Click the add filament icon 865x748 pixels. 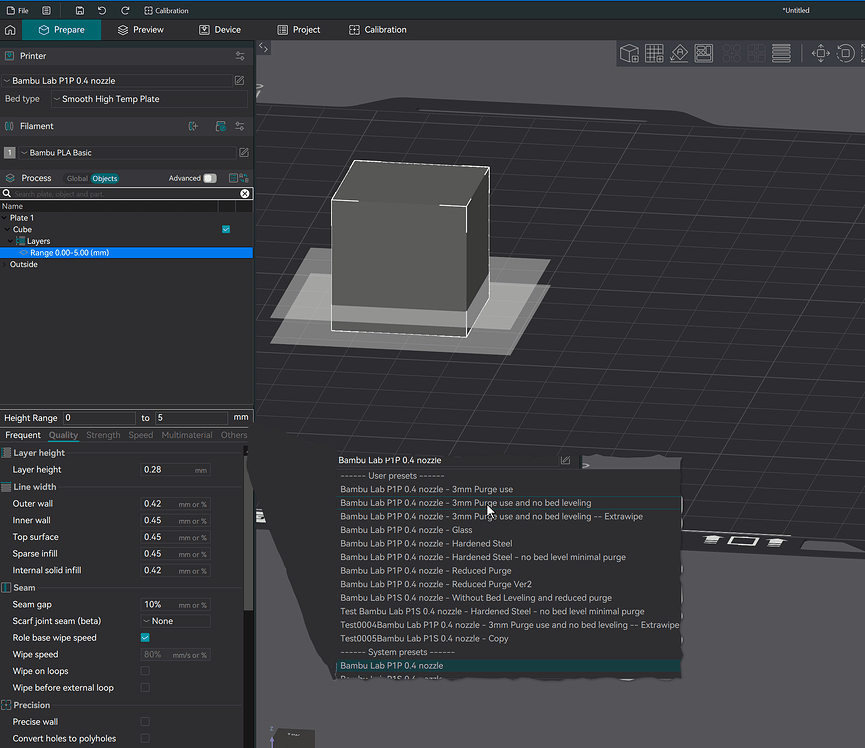tap(193, 126)
